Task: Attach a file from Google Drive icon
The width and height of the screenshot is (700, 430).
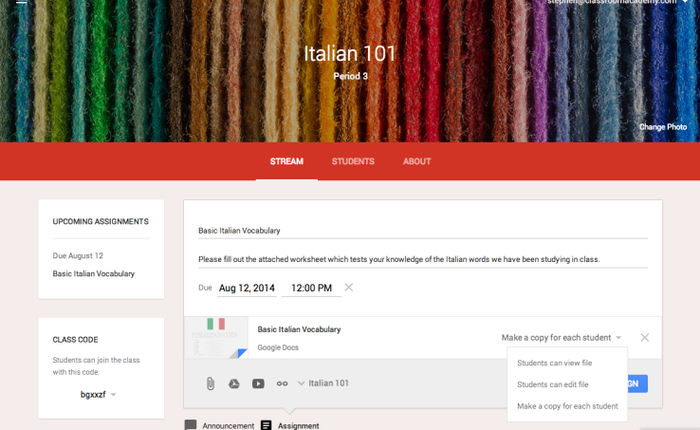Action: click(234, 383)
